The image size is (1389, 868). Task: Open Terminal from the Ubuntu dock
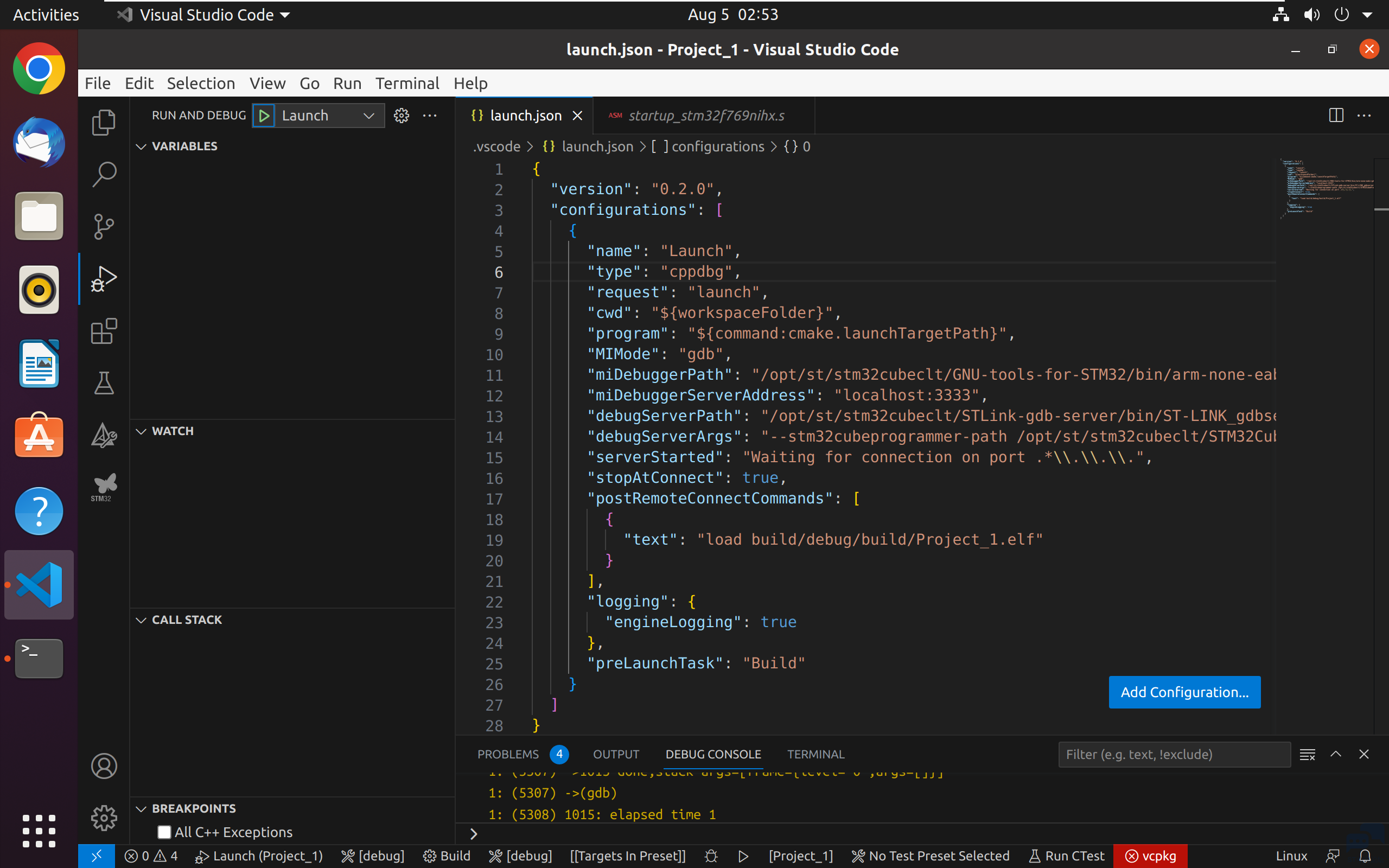tap(39, 659)
